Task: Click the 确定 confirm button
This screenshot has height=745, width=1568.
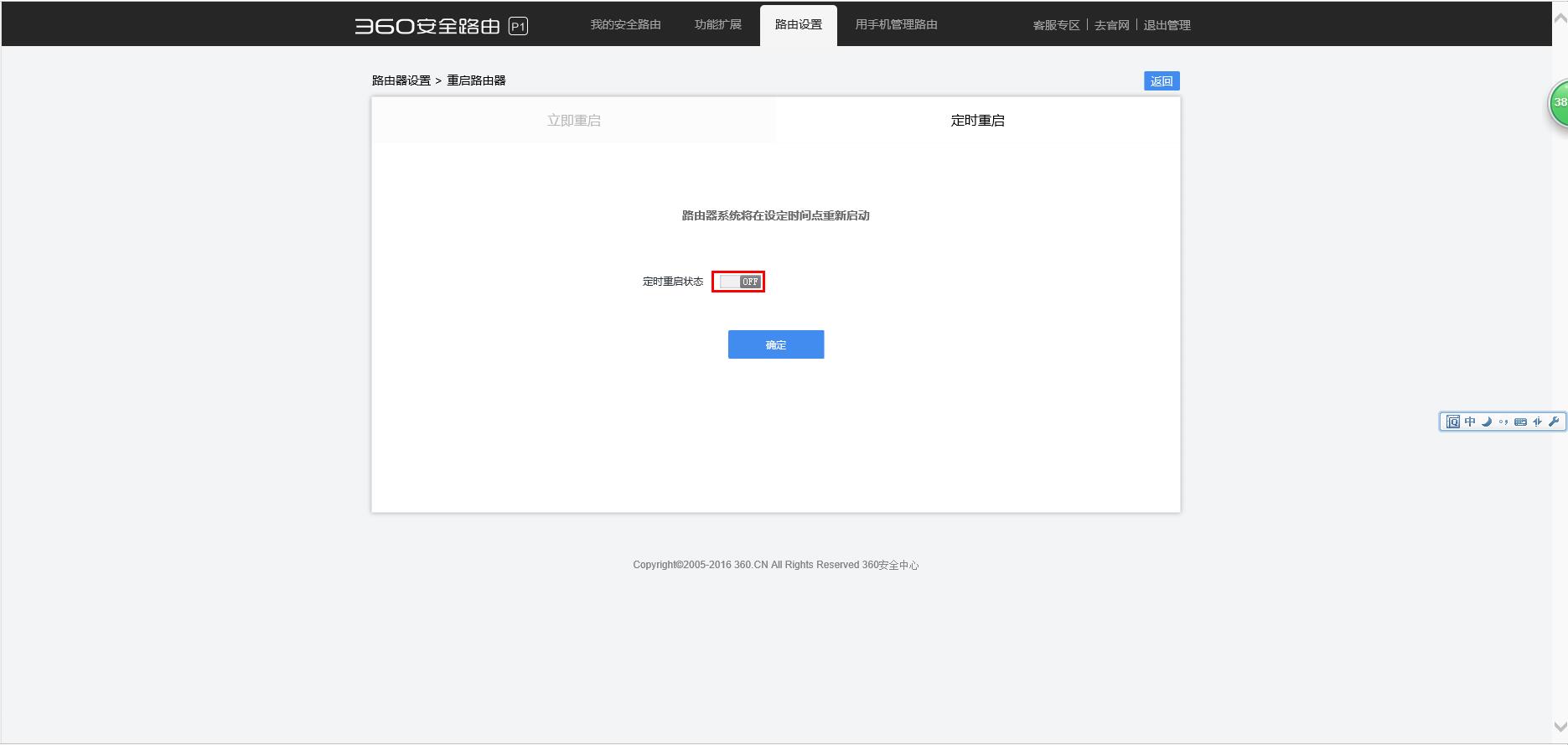Action: click(776, 344)
